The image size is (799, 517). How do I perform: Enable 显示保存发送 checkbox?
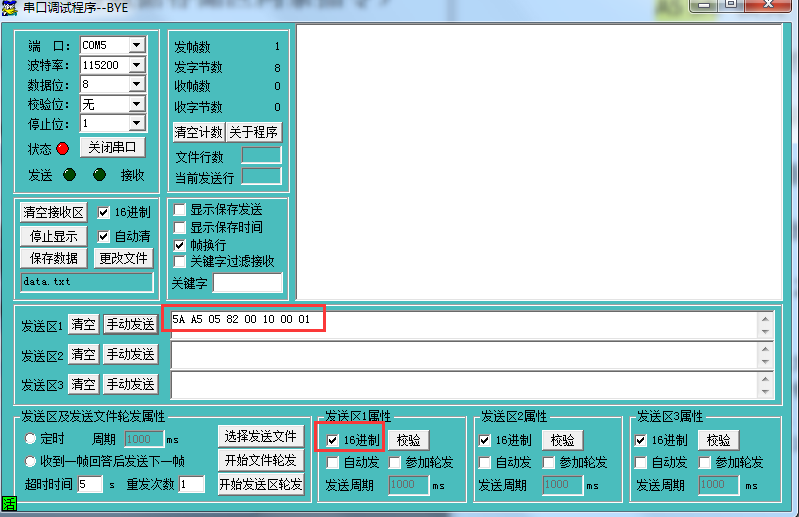[179, 209]
